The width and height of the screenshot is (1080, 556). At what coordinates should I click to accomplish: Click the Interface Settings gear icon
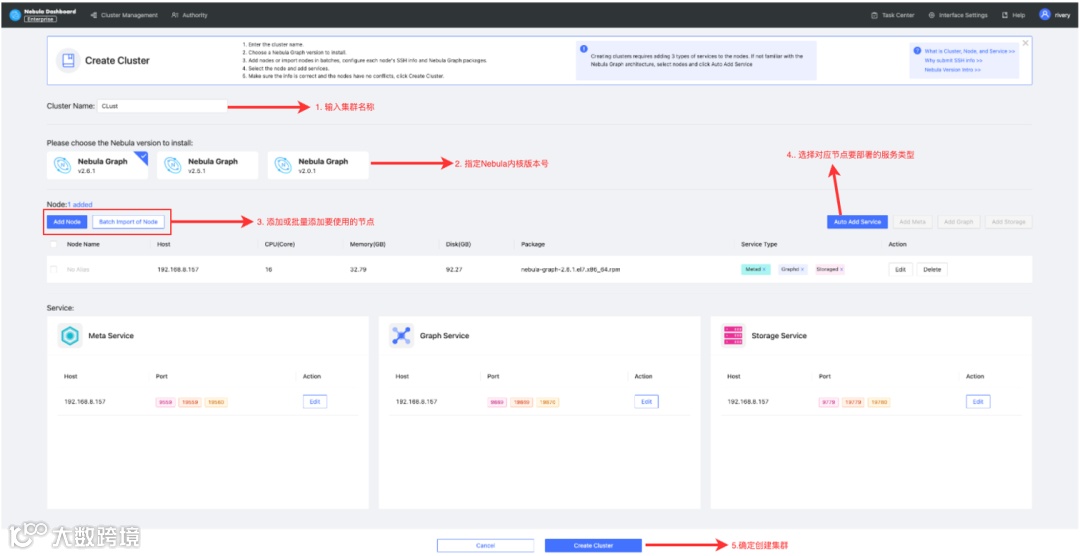pos(931,15)
